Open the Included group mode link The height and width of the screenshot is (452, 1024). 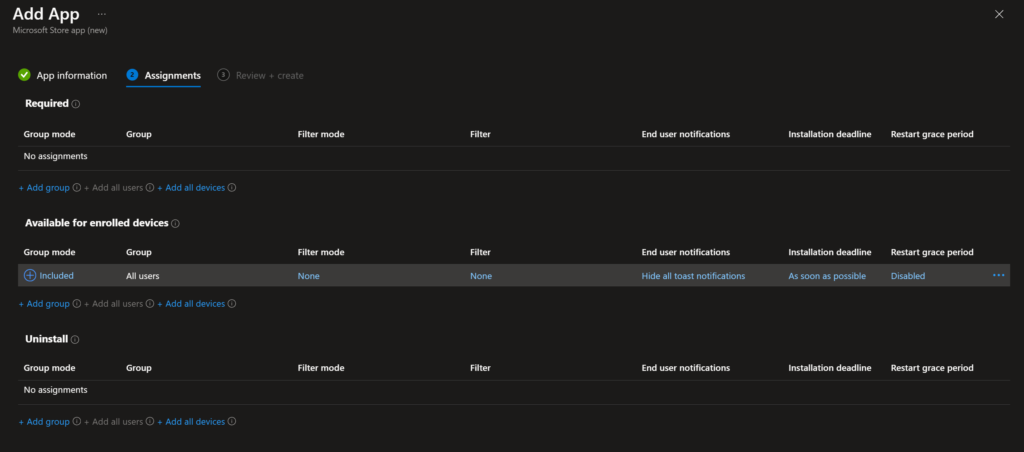[x=56, y=276]
